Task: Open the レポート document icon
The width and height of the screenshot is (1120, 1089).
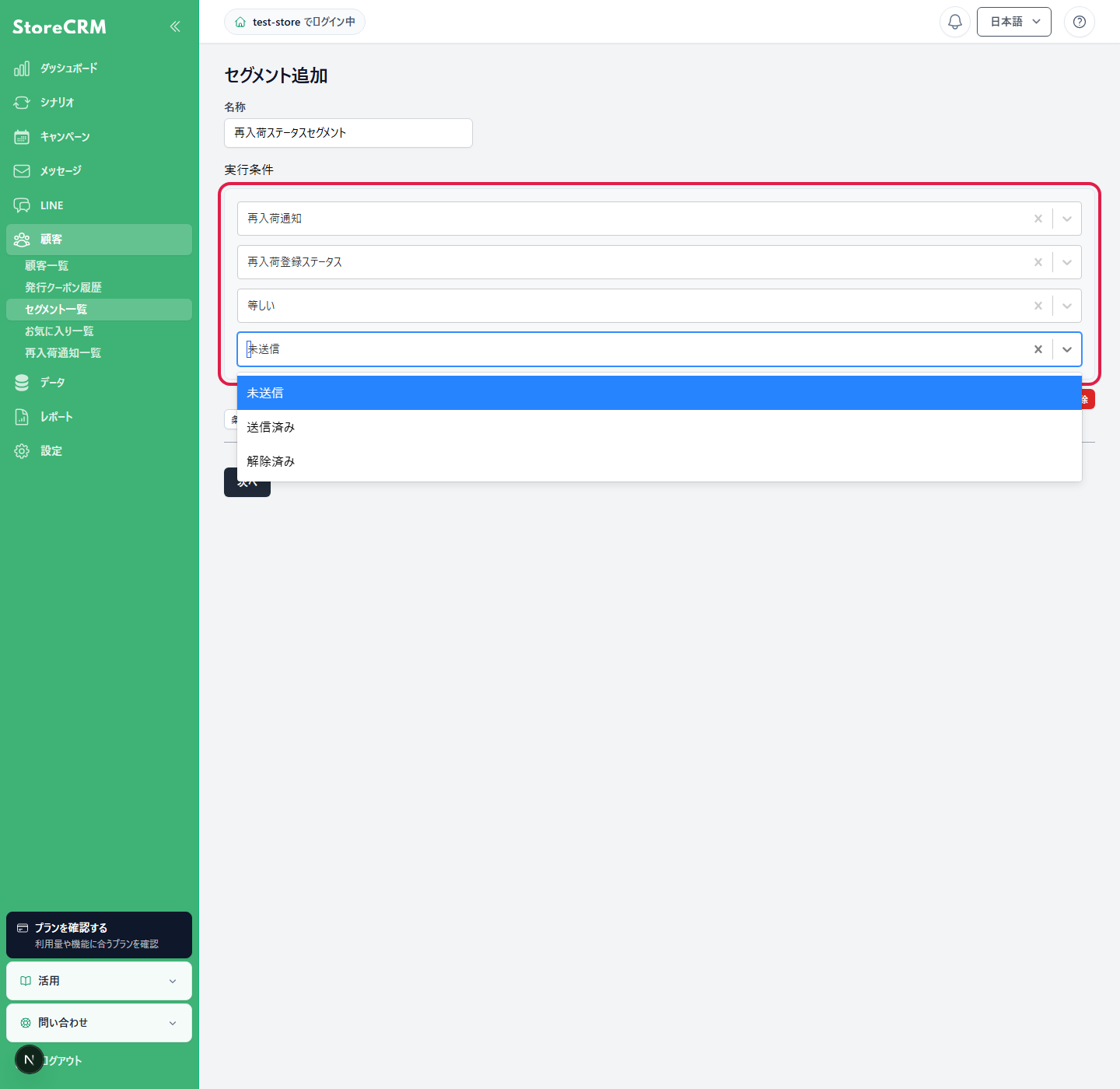Action: 22,417
